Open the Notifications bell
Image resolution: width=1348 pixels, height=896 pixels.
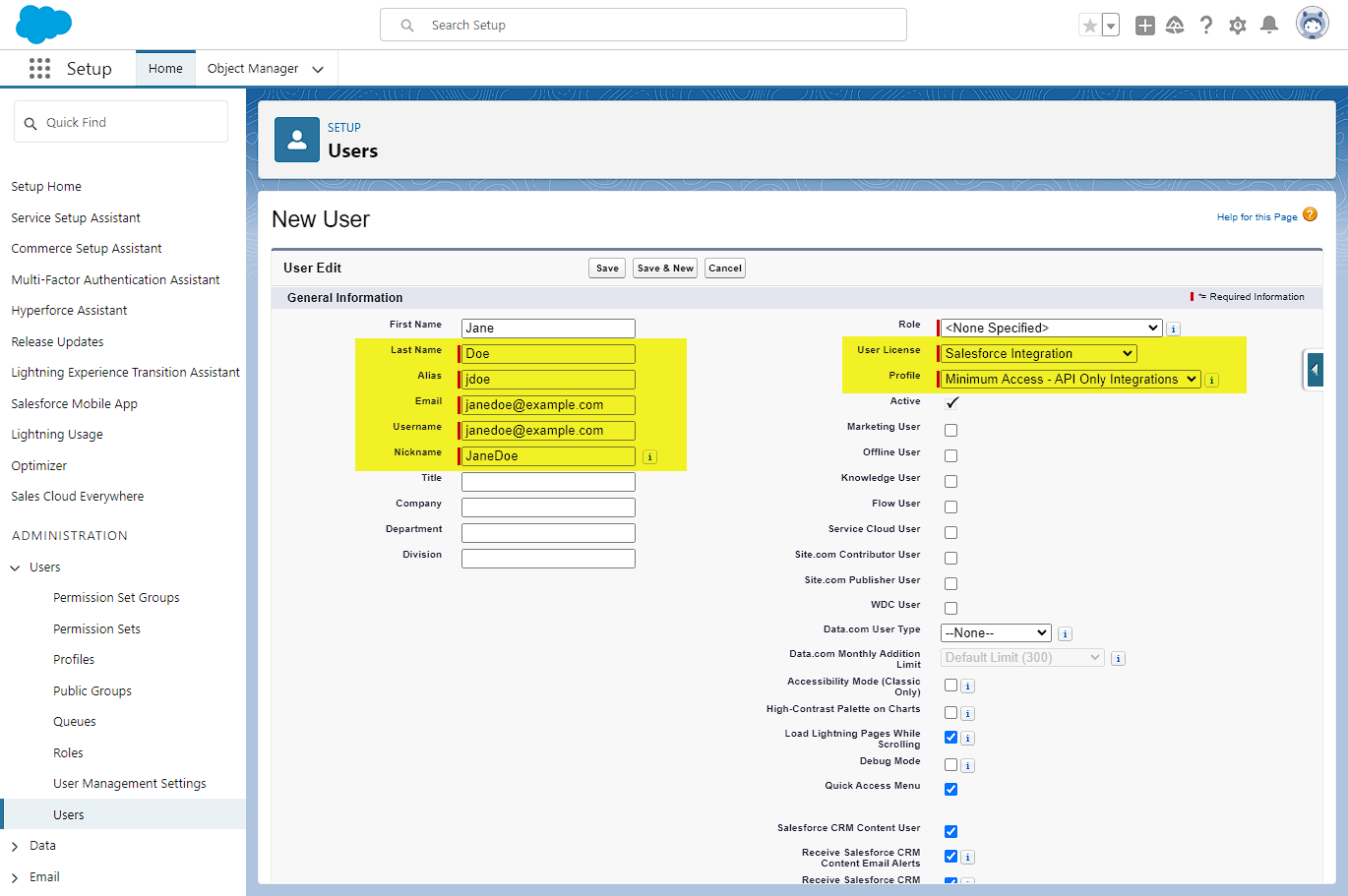point(1269,26)
